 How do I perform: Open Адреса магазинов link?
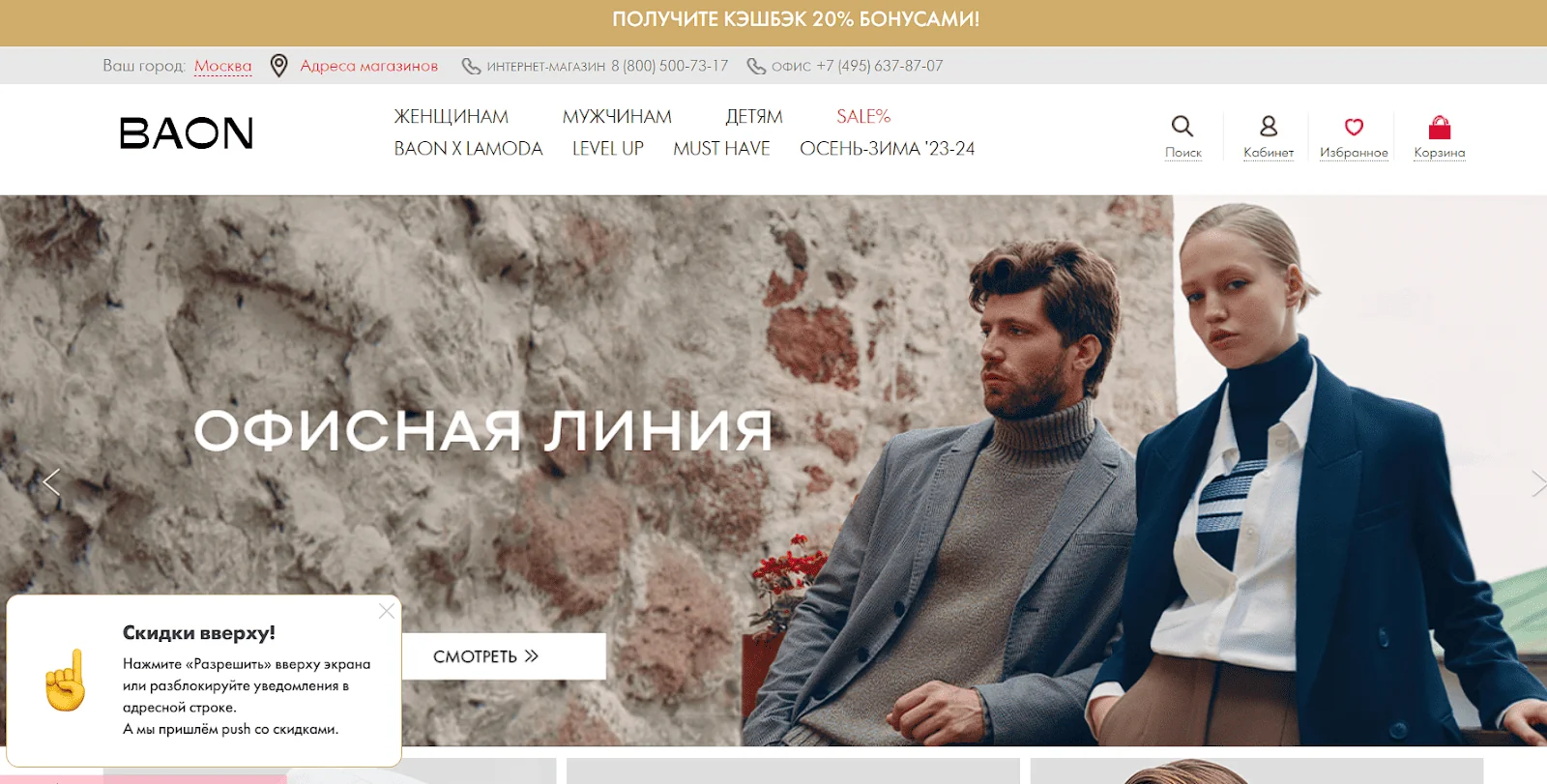[368, 66]
